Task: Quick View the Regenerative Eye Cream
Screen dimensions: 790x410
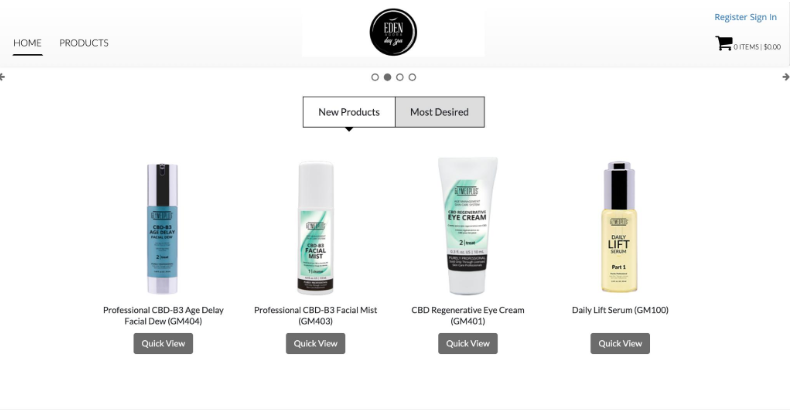Action: tap(468, 344)
